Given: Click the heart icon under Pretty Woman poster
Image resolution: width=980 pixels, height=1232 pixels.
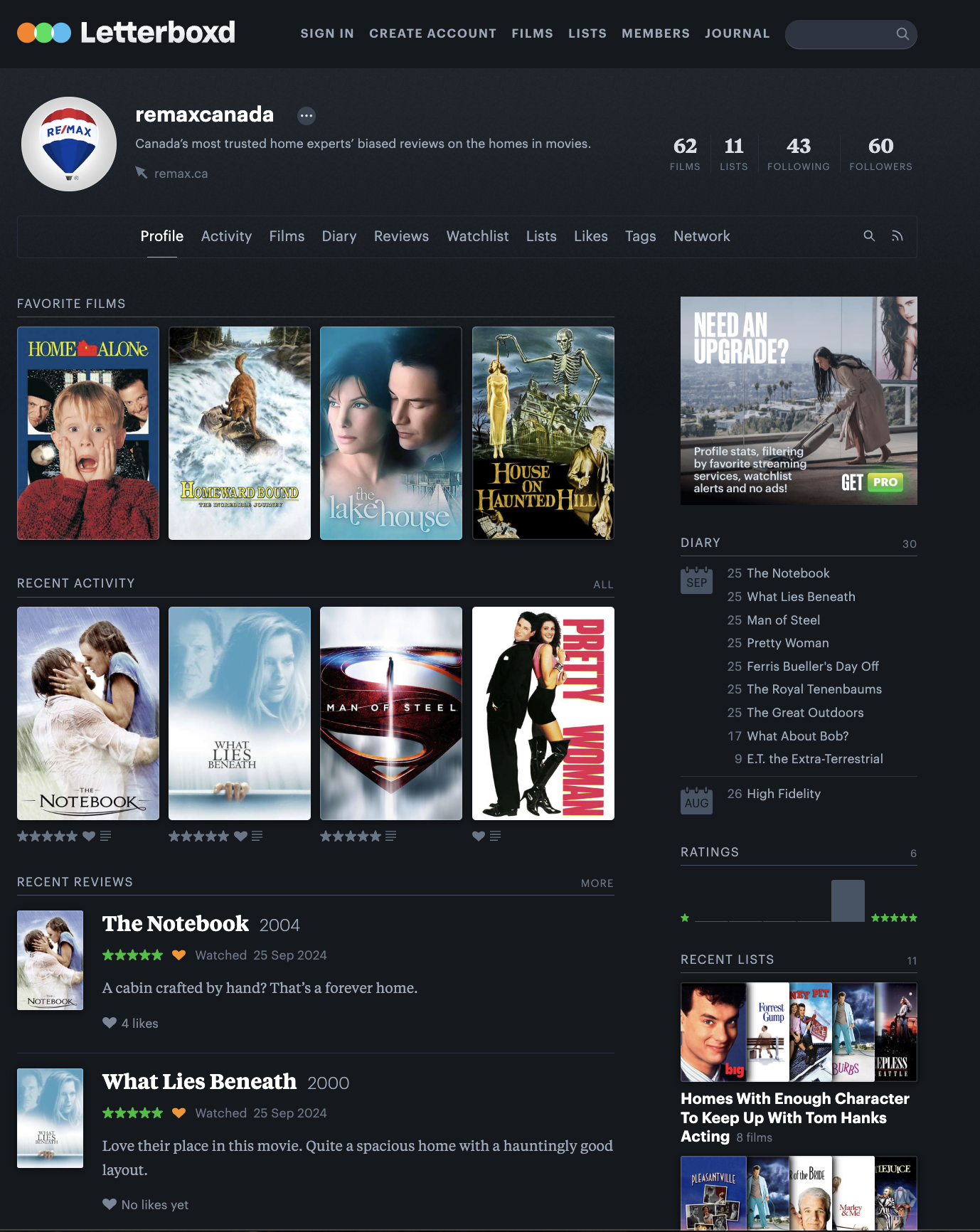Looking at the screenshot, I should tap(479, 836).
